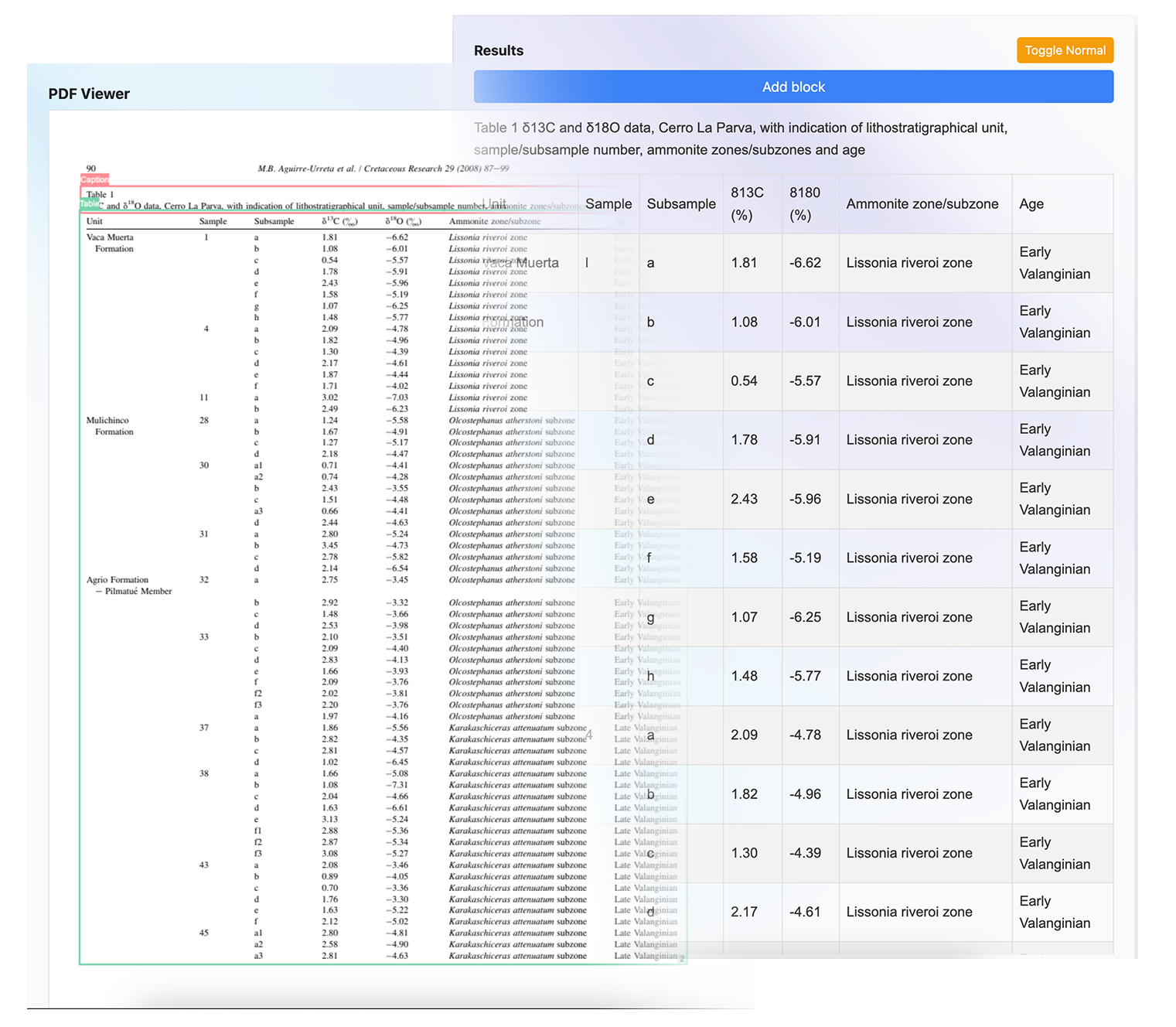The height and width of the screenshot is (1027, 1176).
Task: Select the -5.96 cell in Results table
Action: click(810, 499)
